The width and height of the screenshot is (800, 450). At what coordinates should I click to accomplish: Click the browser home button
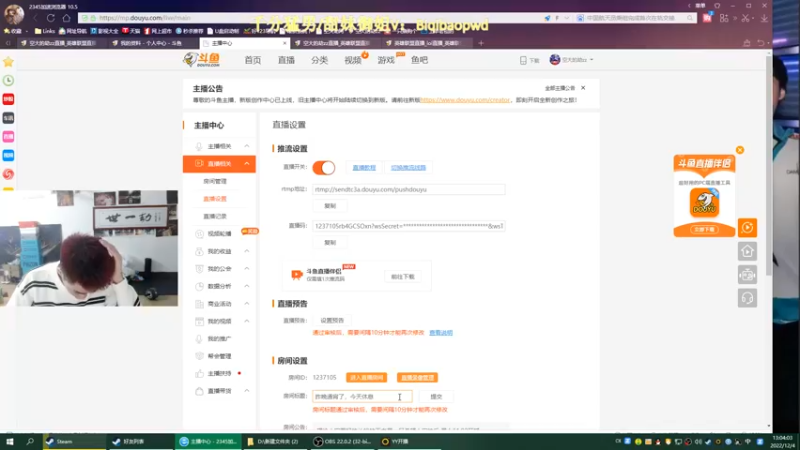pos(66,18)
